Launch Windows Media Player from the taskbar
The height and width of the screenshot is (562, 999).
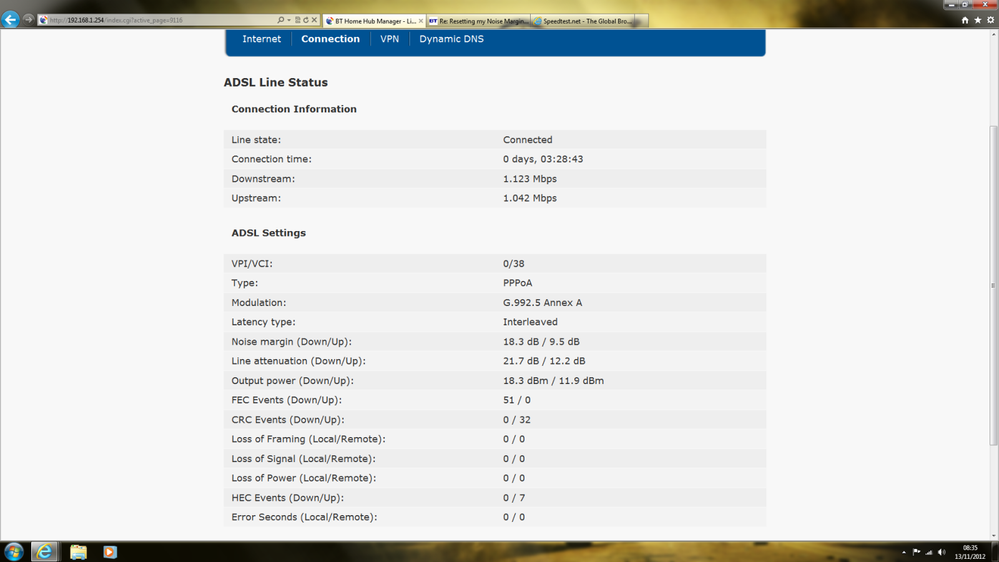[x=110, y=551]
